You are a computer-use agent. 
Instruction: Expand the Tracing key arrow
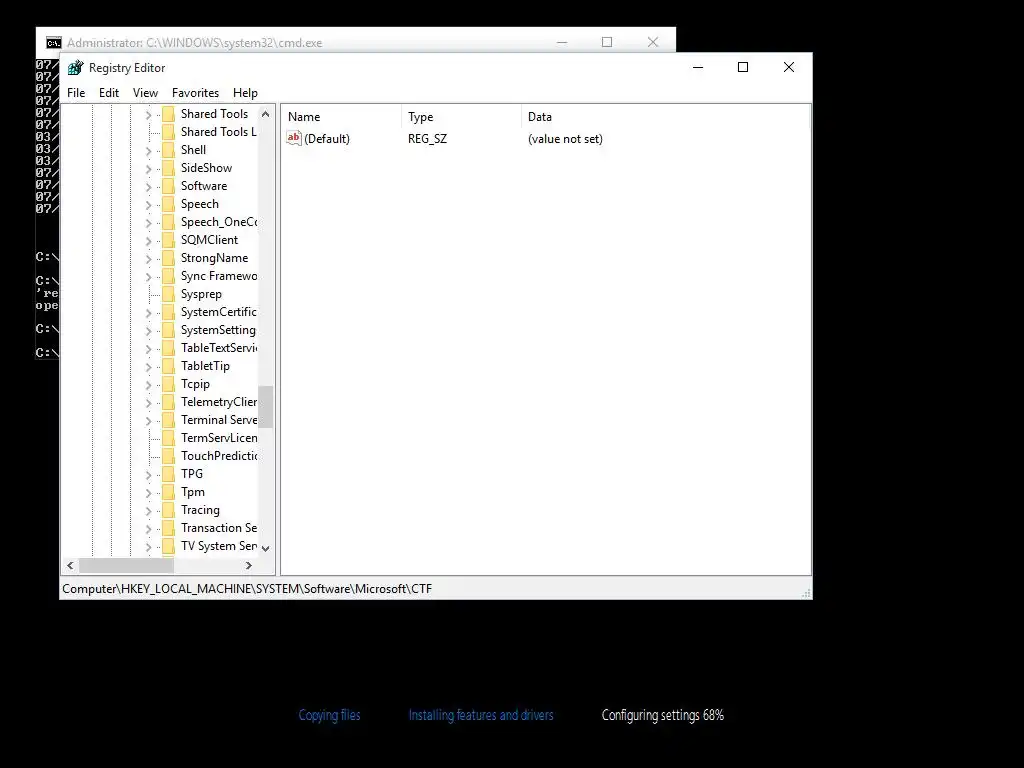[x=148, y=511]
